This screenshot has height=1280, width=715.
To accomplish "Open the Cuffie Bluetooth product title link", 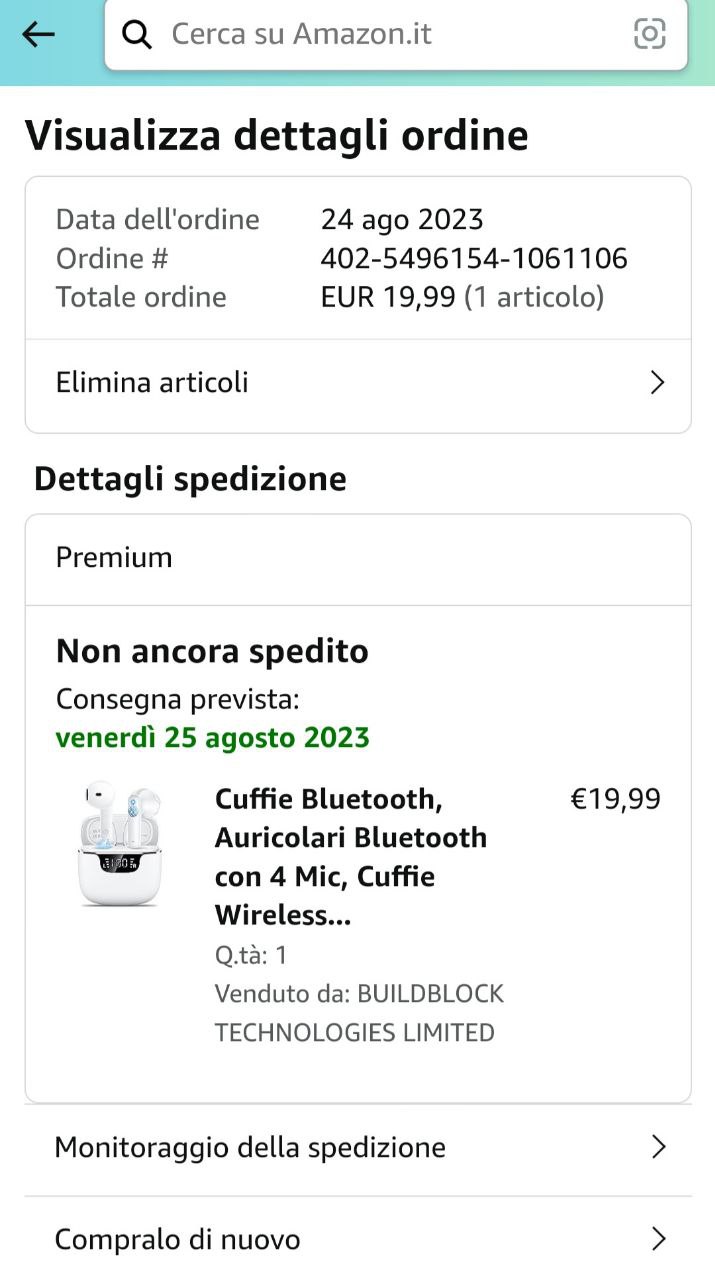I will 351,857.
